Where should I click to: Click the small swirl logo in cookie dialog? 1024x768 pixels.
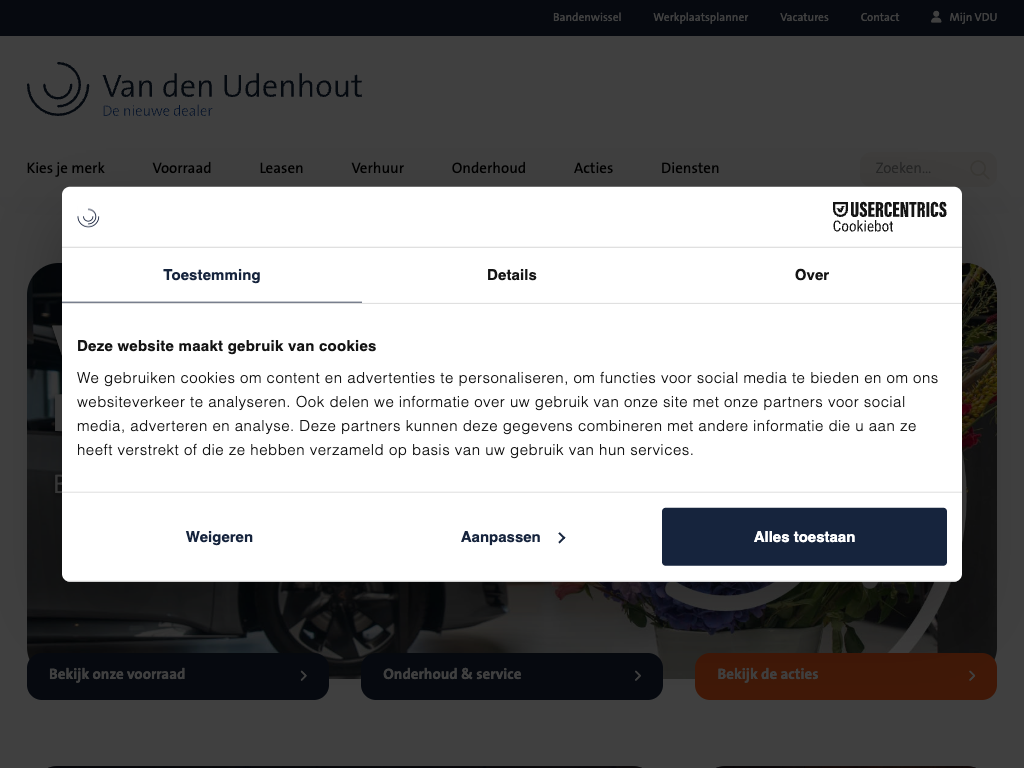click(88, 217)
